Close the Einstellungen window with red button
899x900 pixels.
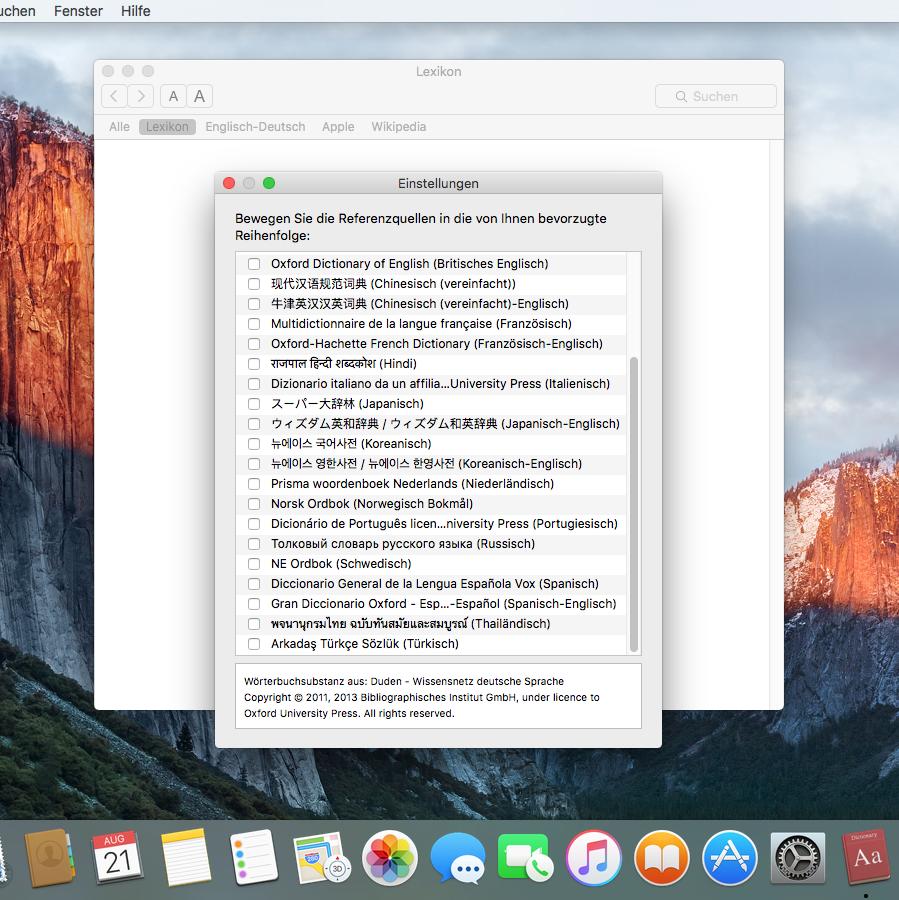(x=229, y=183)
